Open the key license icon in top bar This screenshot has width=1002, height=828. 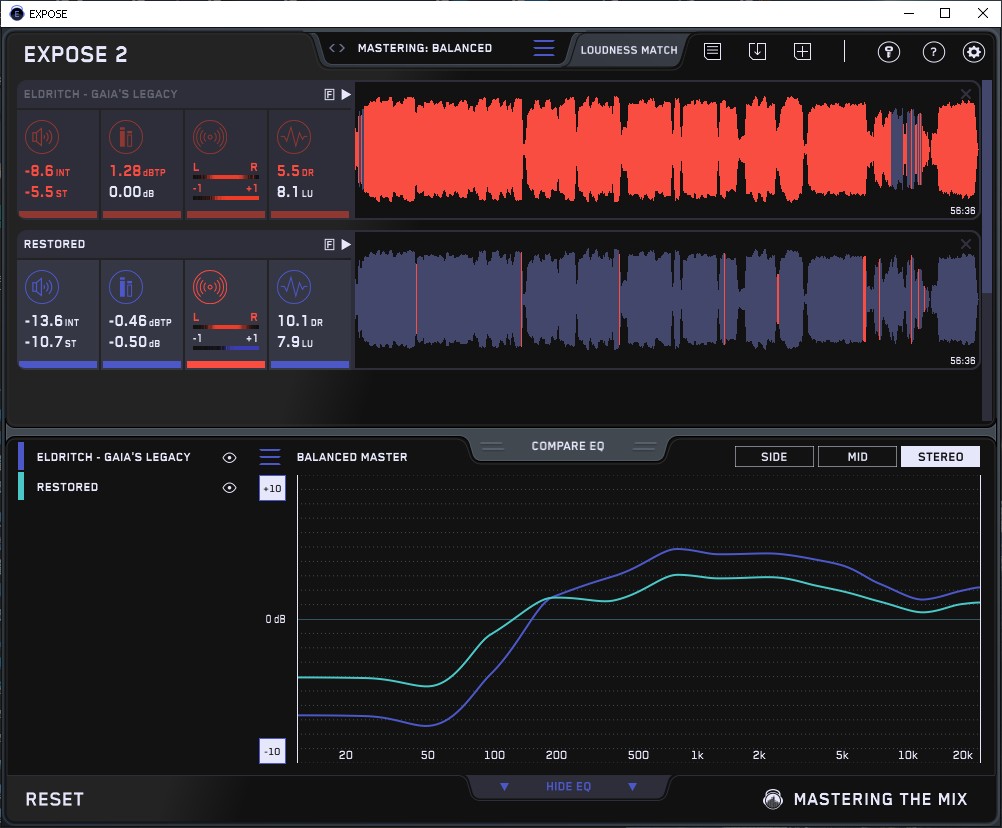tap(888, 52)
